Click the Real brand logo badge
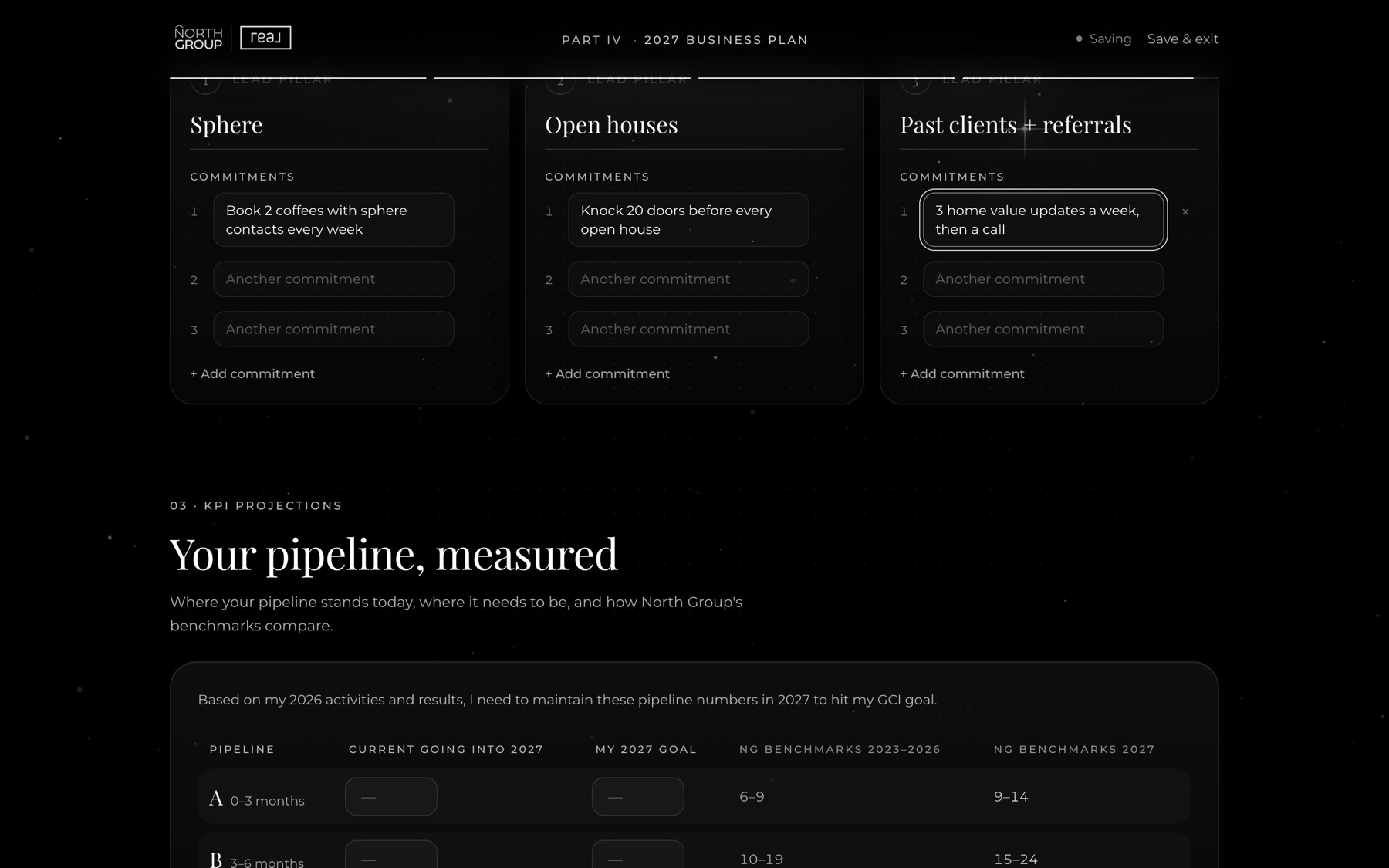 click(x=265, y=38)
